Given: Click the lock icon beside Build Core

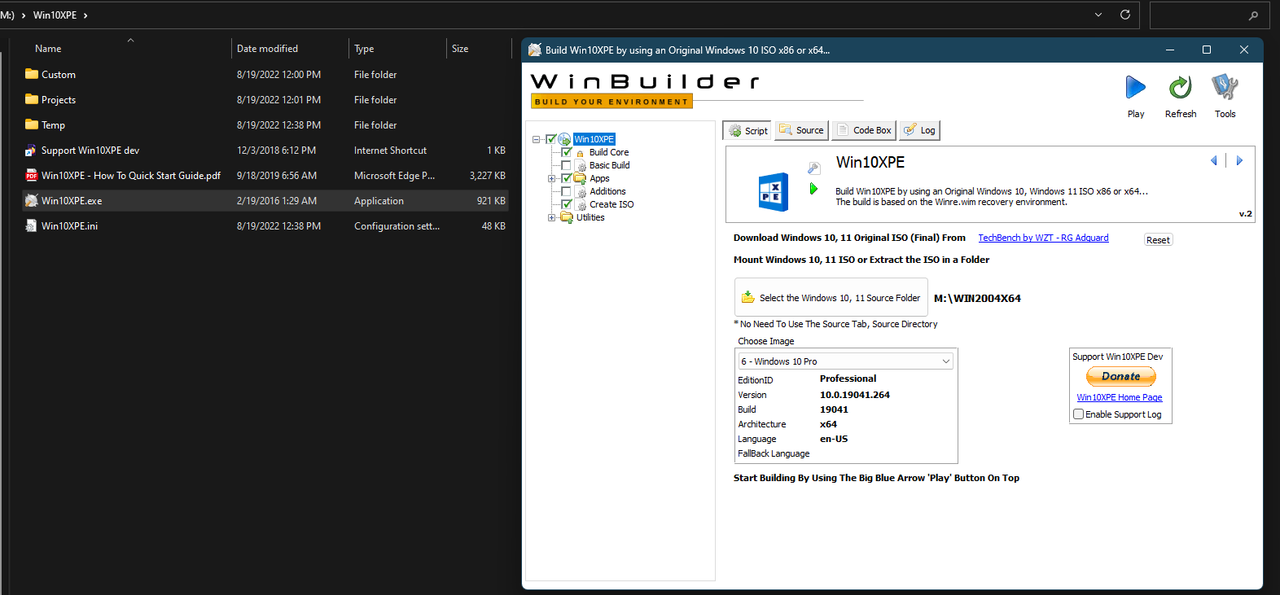Looking at the screenshot, I should tap(580, 152).
